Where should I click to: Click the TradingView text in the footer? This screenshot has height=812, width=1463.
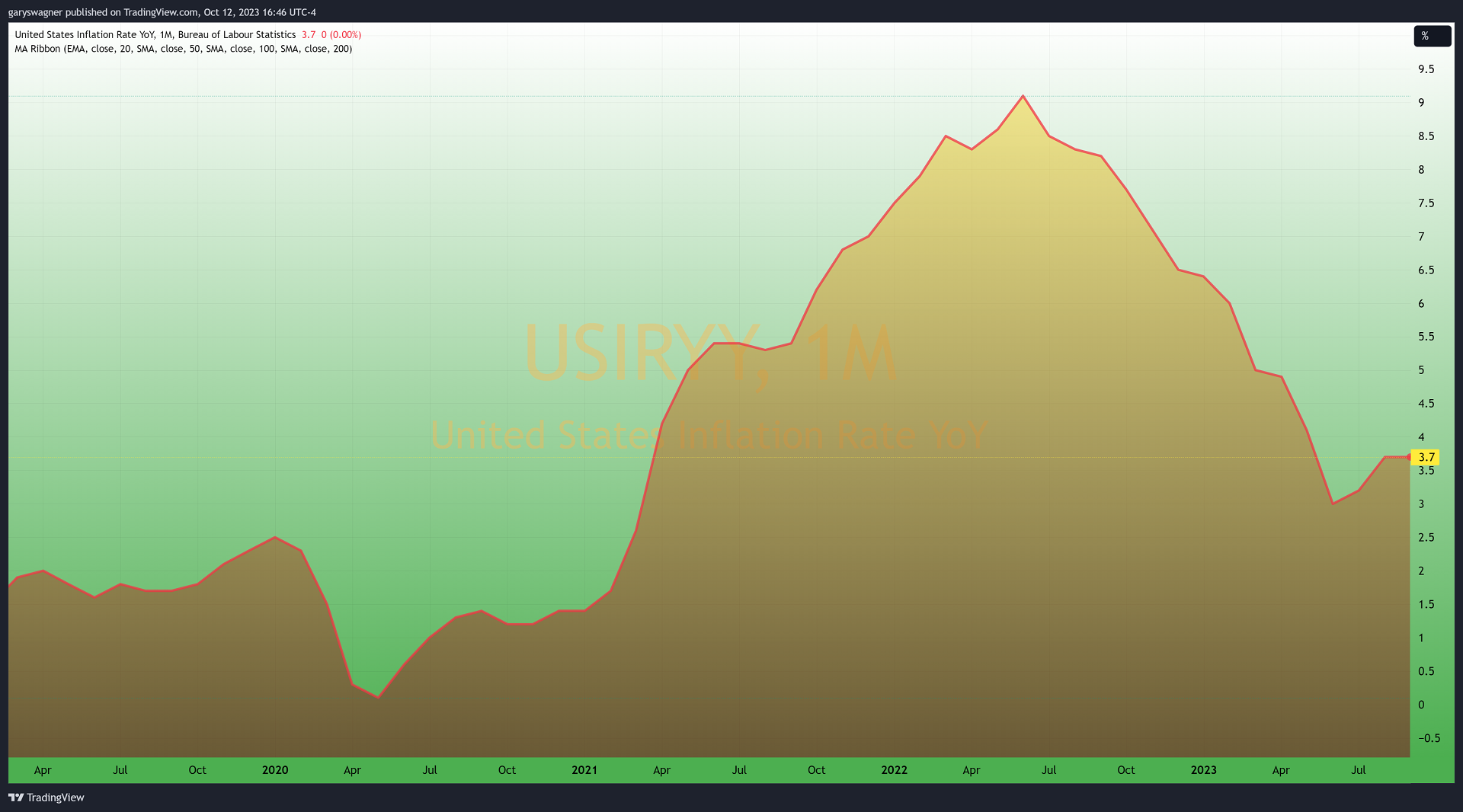pyautogui.click(x=56, y=798)
